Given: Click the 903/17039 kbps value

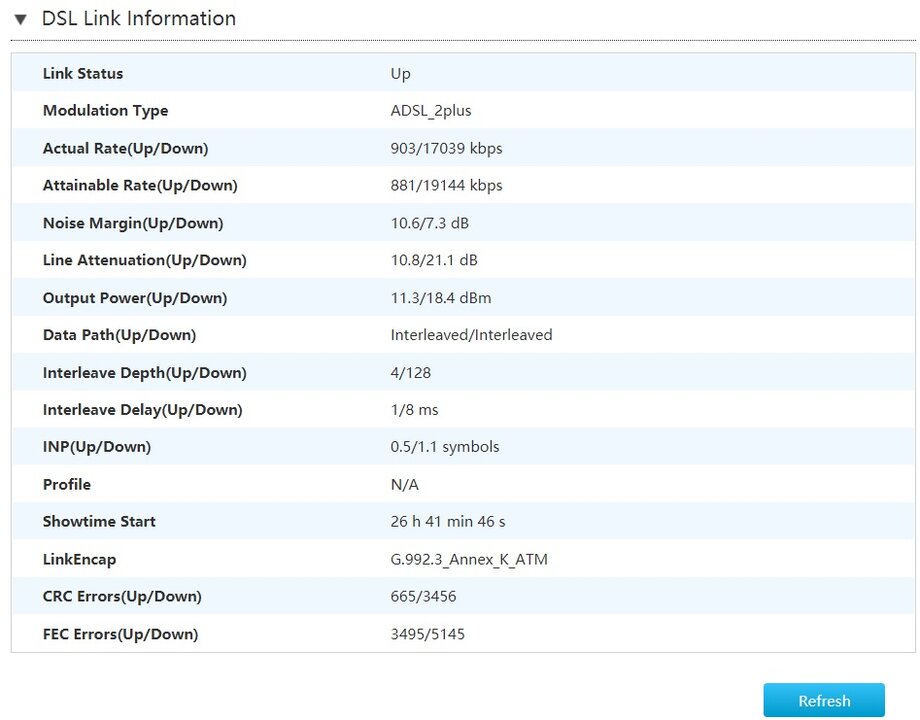Looking at the screenshot, I should (446, 148).
